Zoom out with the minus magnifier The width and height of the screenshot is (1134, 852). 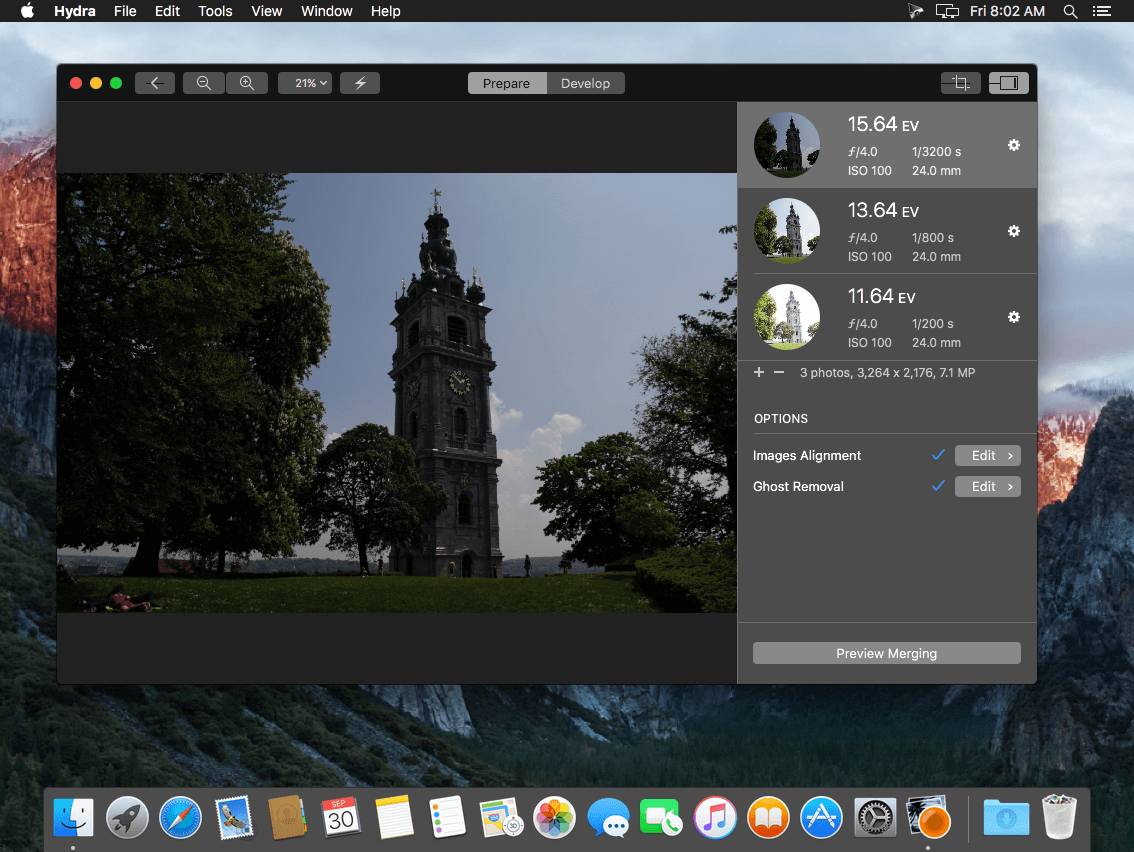(x=204, y=83)
